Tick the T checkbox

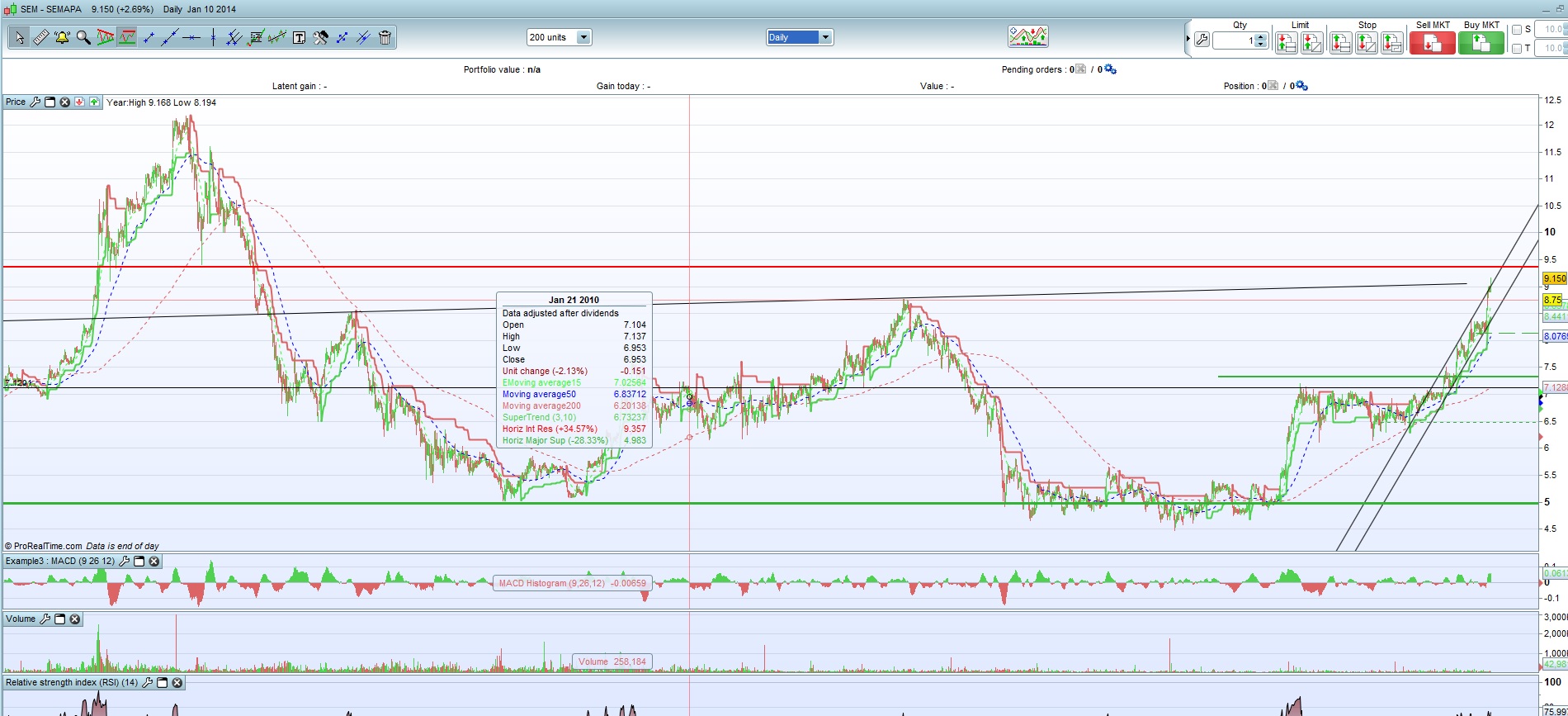click(x=1517, y=49)
